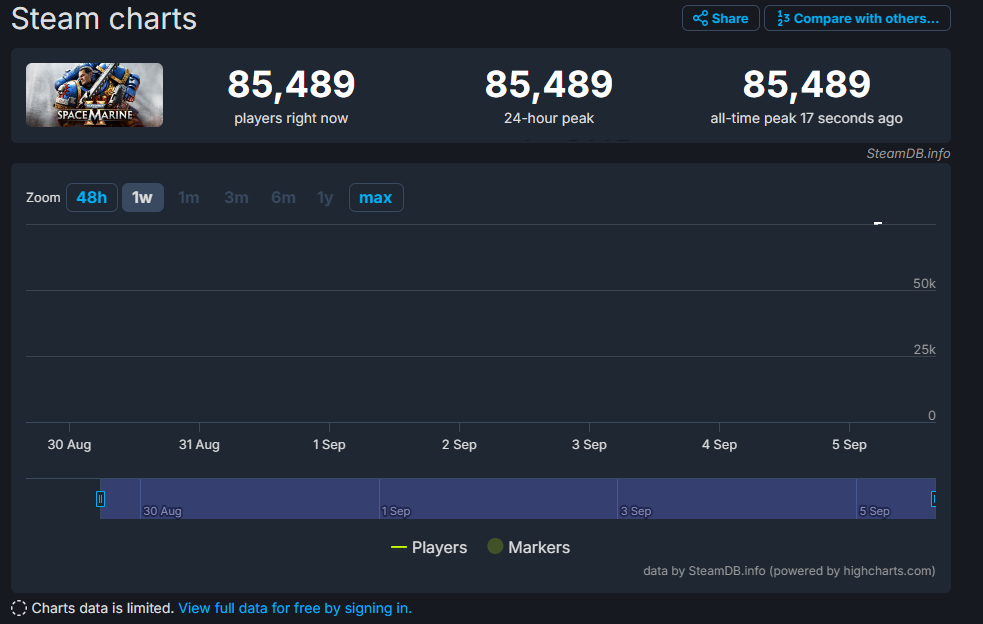Click the ranking icon in Compare button
Viewport: 983px width, 624px height.
click(x=783, y=18)
